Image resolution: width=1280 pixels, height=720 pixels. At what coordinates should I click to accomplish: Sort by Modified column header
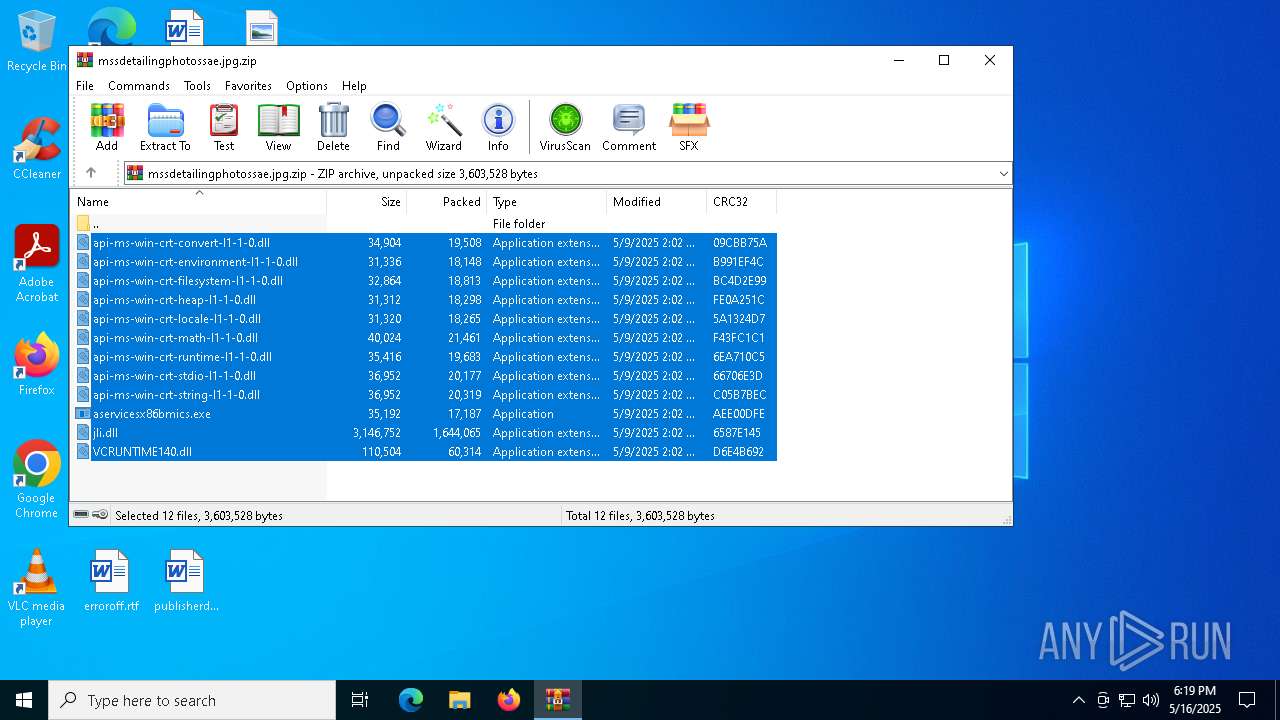click(x=657, y=202)
